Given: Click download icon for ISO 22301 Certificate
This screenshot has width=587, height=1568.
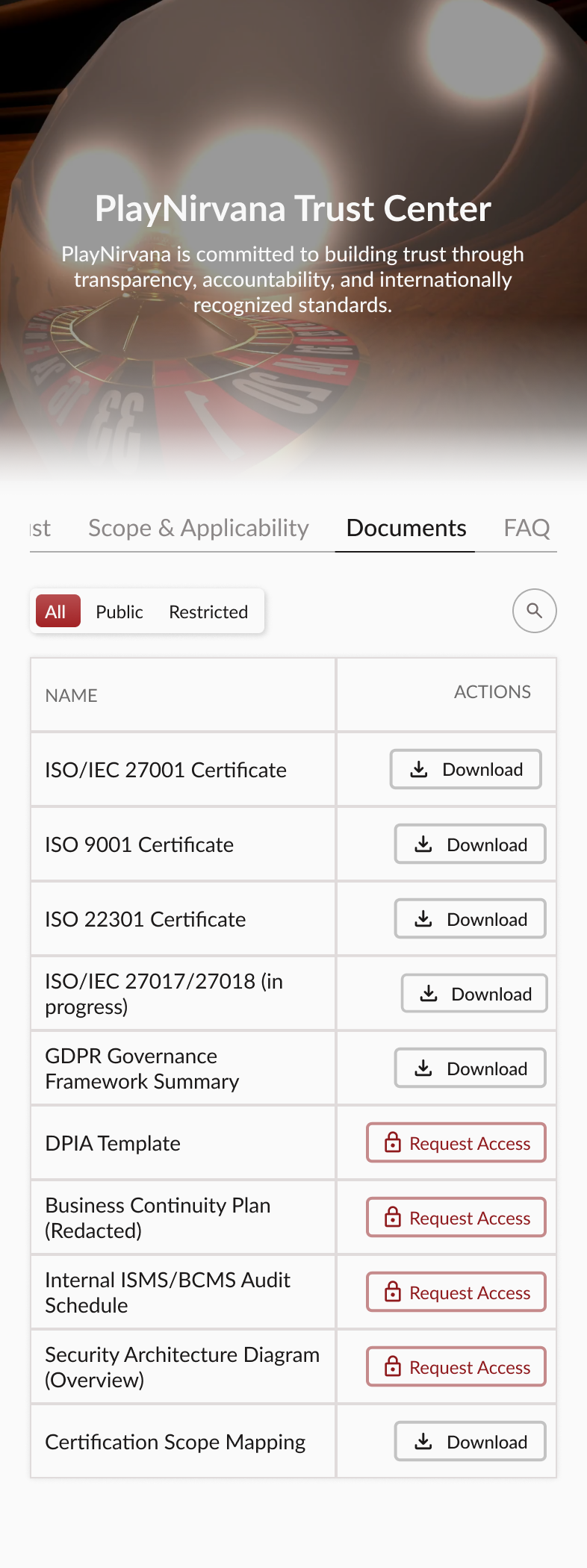Looking at the screenshot, I should [423, 918].
